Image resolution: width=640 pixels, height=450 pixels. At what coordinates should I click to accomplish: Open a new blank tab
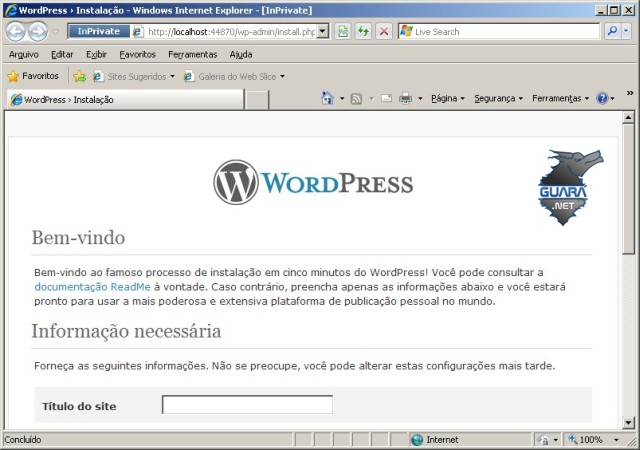point(257,100)
